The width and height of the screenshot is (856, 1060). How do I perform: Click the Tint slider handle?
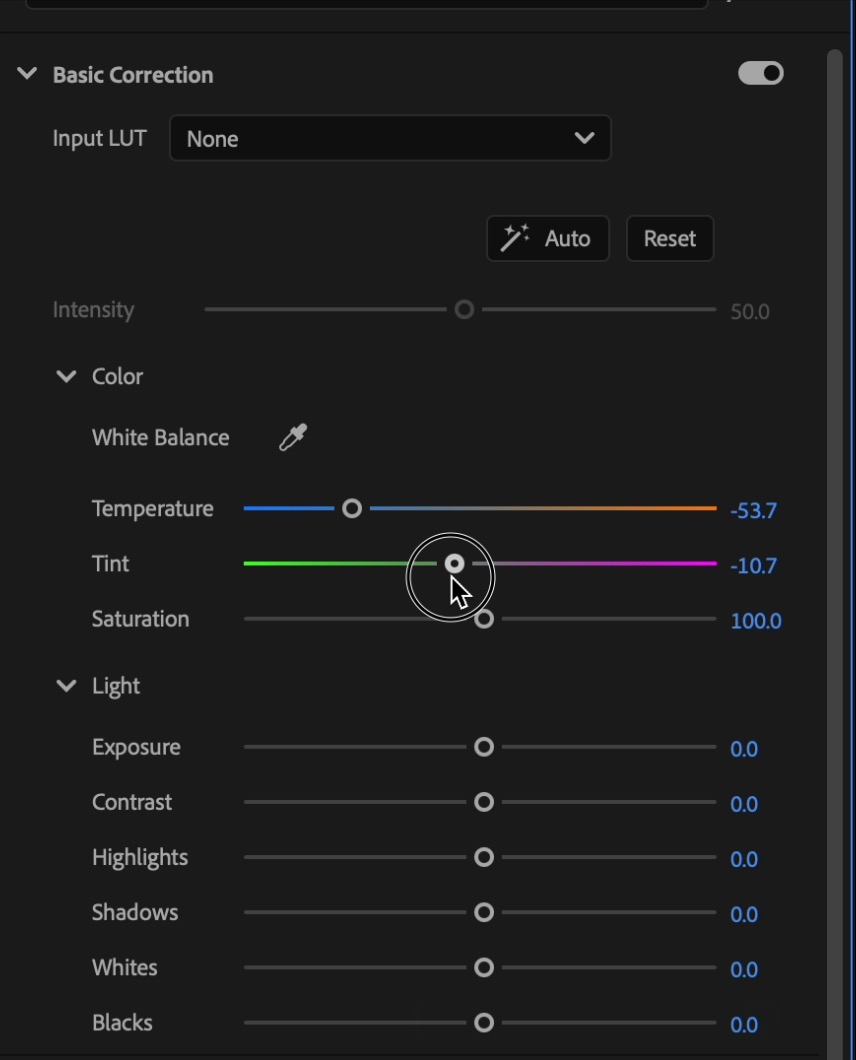point(454,563)
